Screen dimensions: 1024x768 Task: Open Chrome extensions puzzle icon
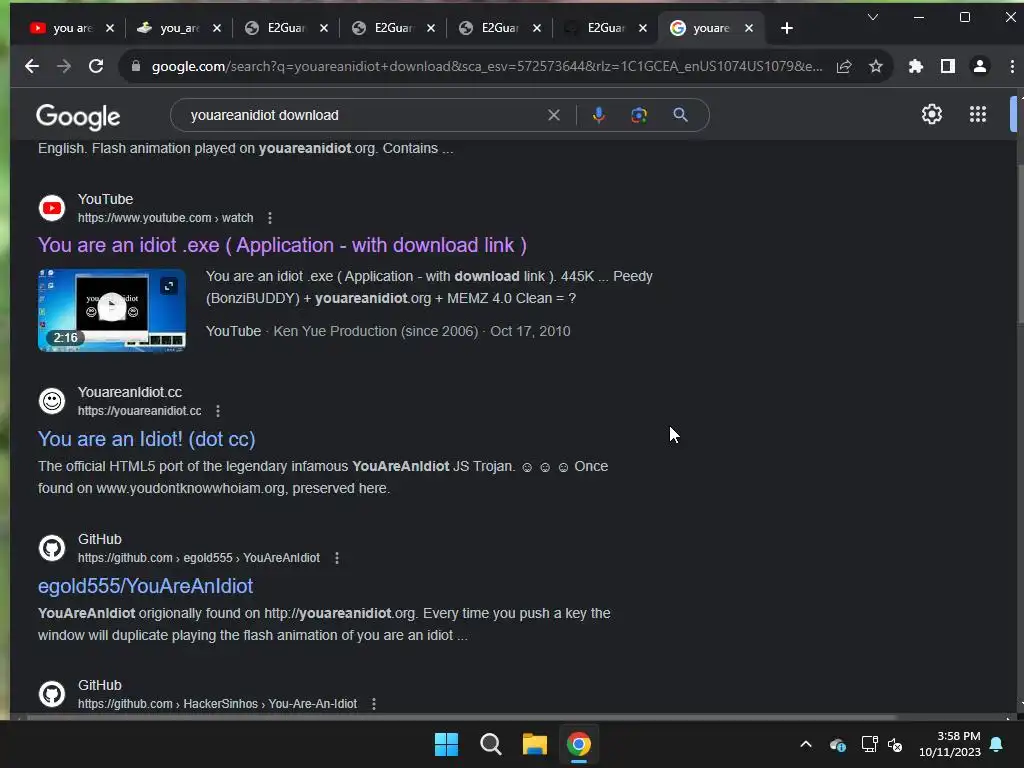click(x=916, y=66)
